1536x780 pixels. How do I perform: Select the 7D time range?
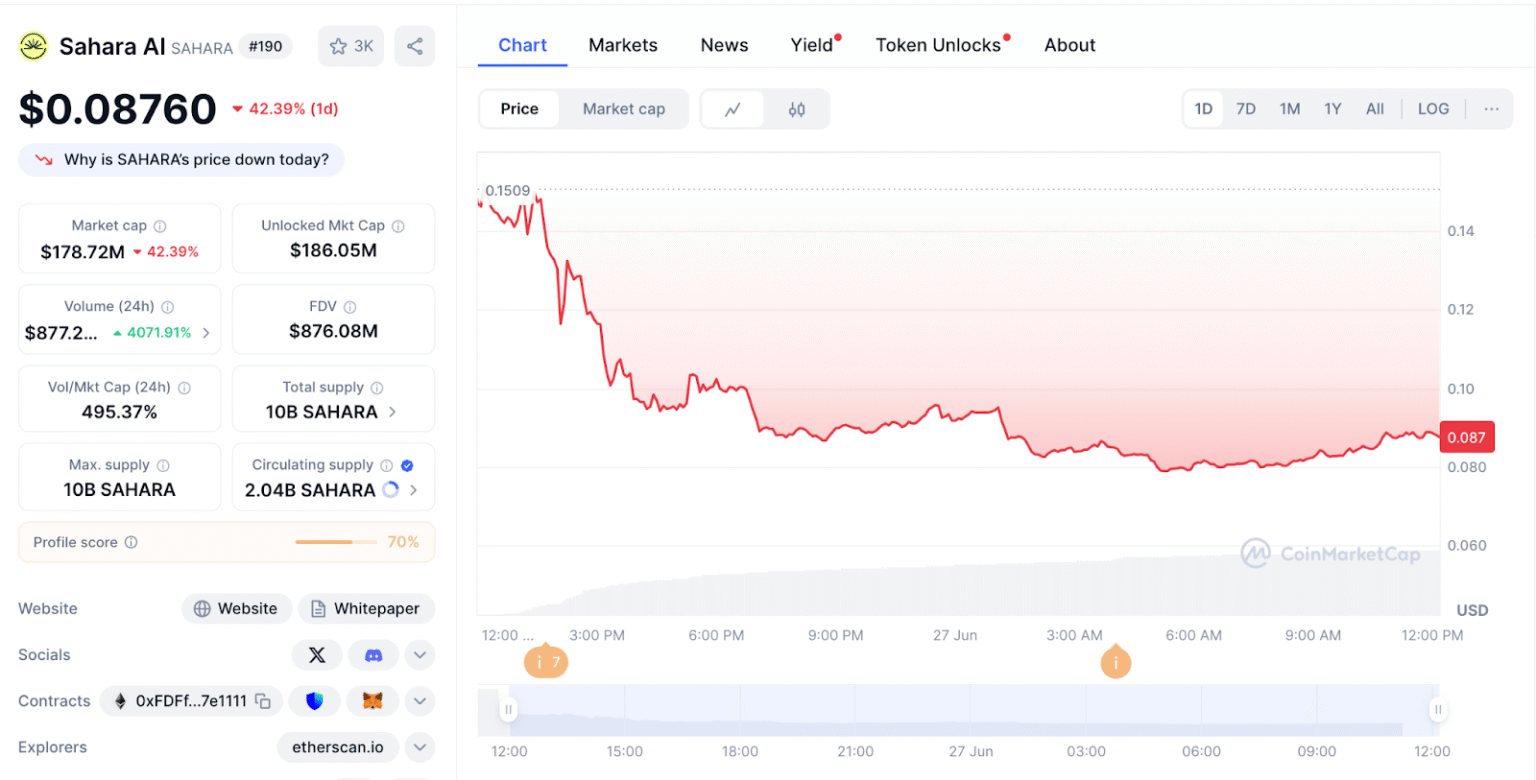click(x=1246, y=109)
